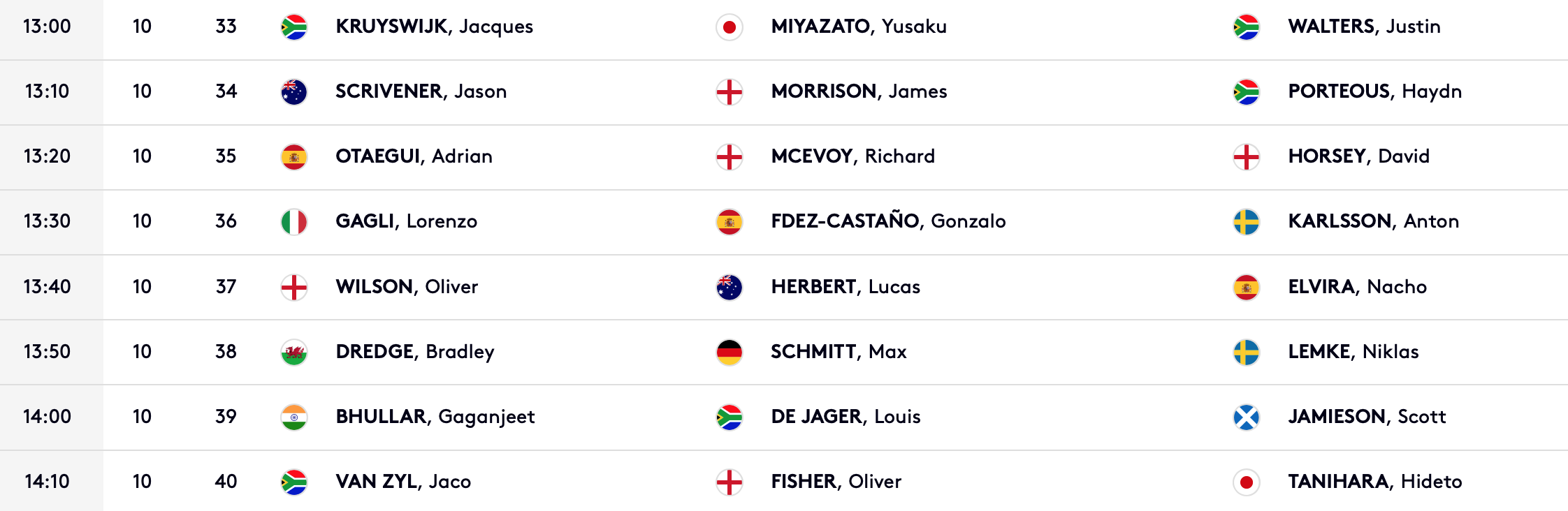Screen dimensions: 1568x511
Task: Open player OTAEGUI, Adrian
Action: point(414,156)
